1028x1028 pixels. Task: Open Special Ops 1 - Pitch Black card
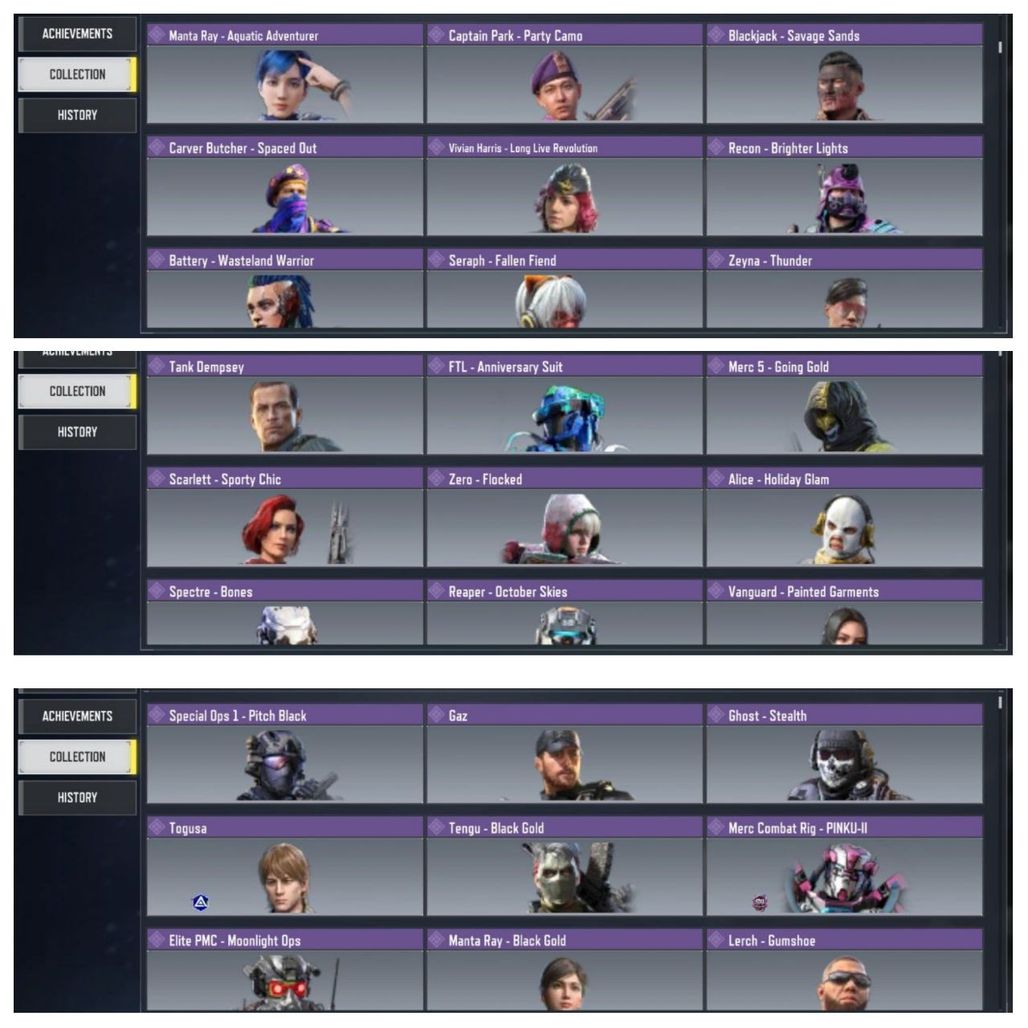pos(285,753)
